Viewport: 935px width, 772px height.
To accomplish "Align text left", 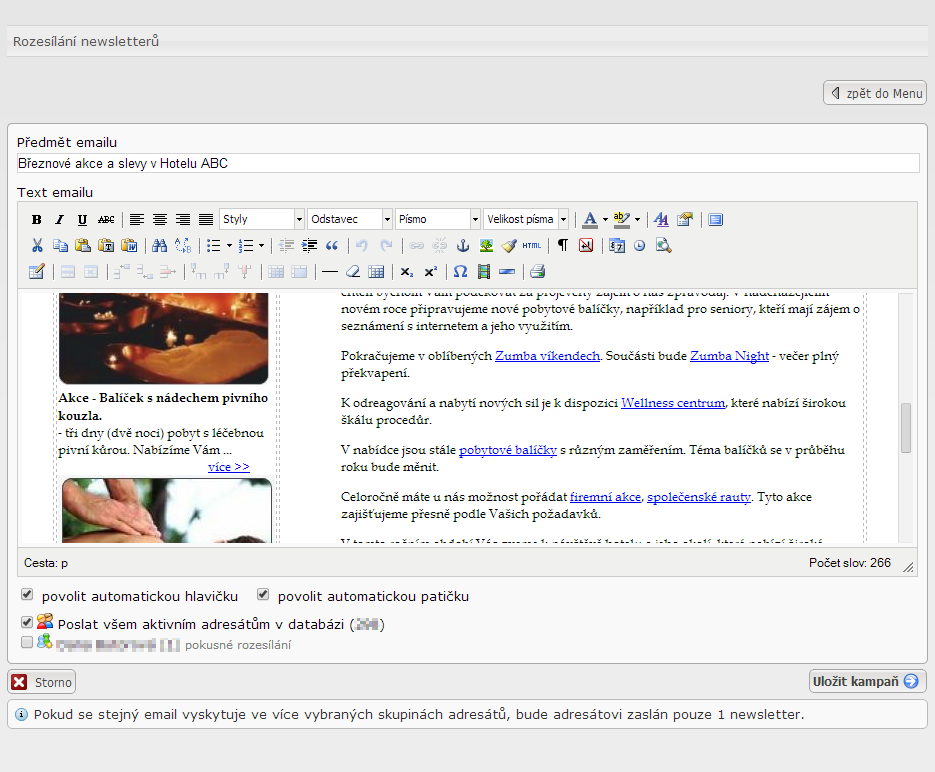I will pos(137,219).
